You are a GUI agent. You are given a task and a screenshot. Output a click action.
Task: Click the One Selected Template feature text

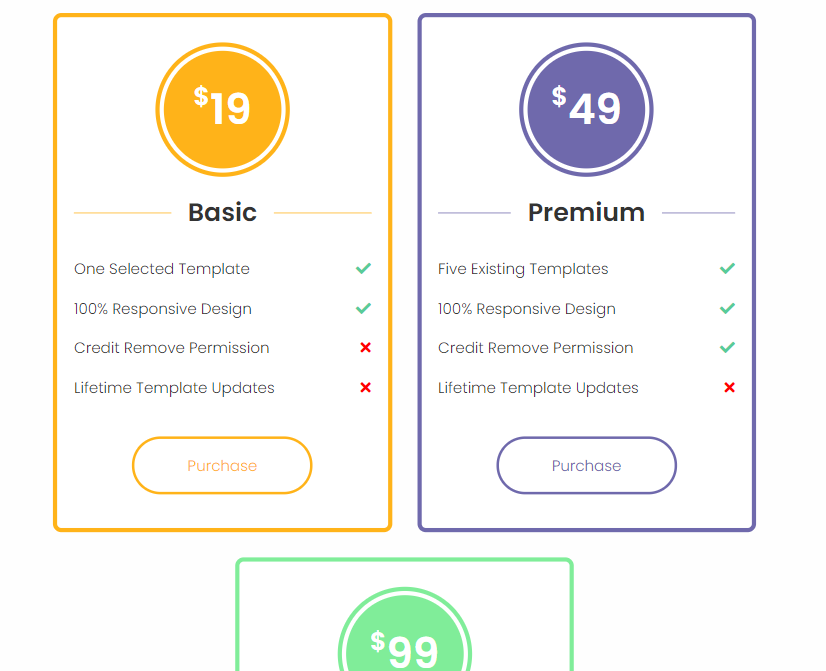point(162,269)
